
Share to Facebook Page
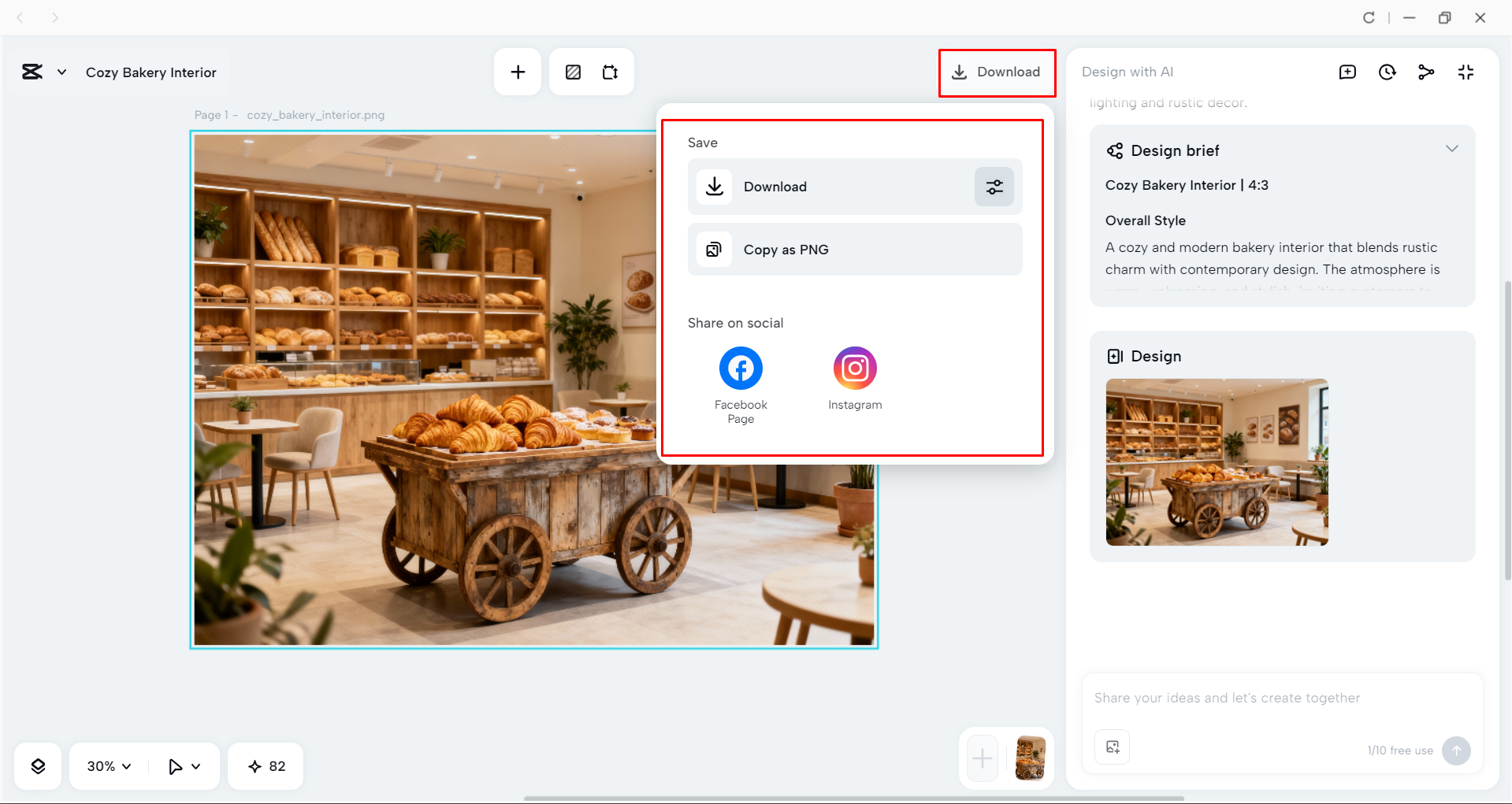pyautogui.click(x=741, y=385)
